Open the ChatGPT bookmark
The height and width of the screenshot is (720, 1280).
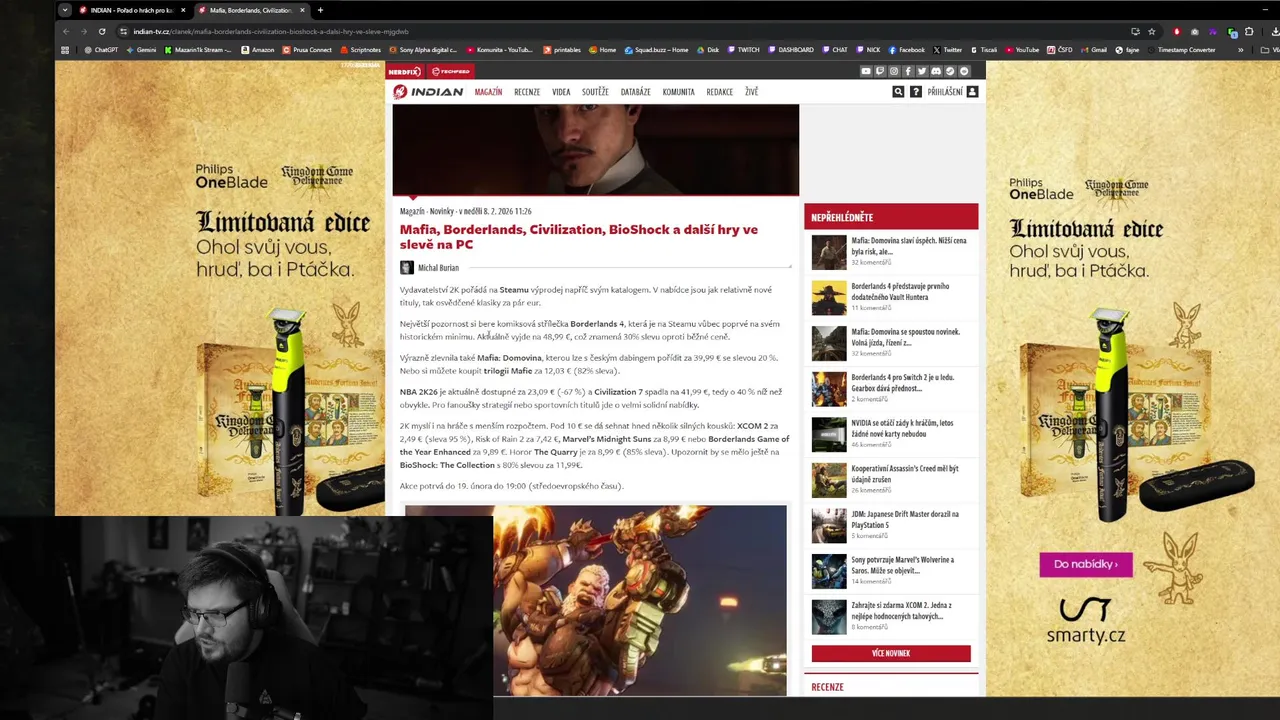pyautogui.click(x=101, y=50)
